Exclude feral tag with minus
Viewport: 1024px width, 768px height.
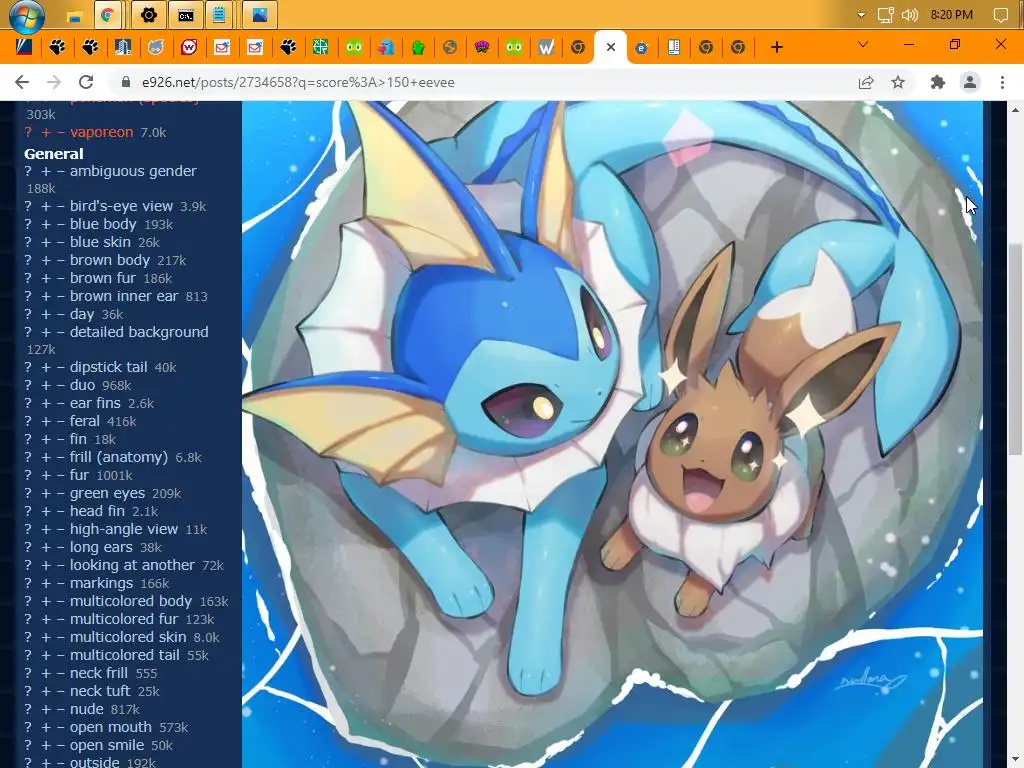pos(61,421)
